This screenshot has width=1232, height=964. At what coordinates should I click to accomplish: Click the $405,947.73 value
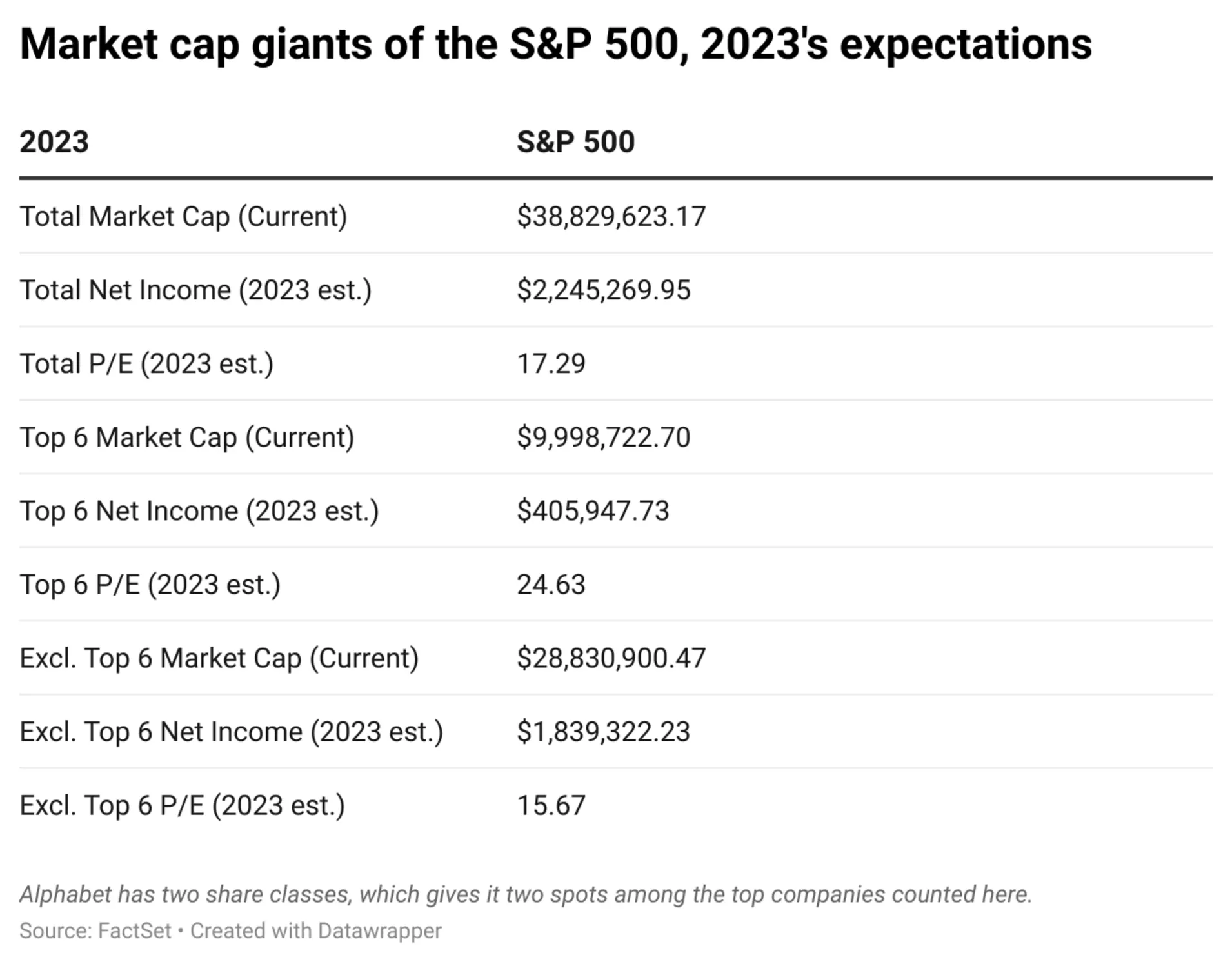point(593,511)
